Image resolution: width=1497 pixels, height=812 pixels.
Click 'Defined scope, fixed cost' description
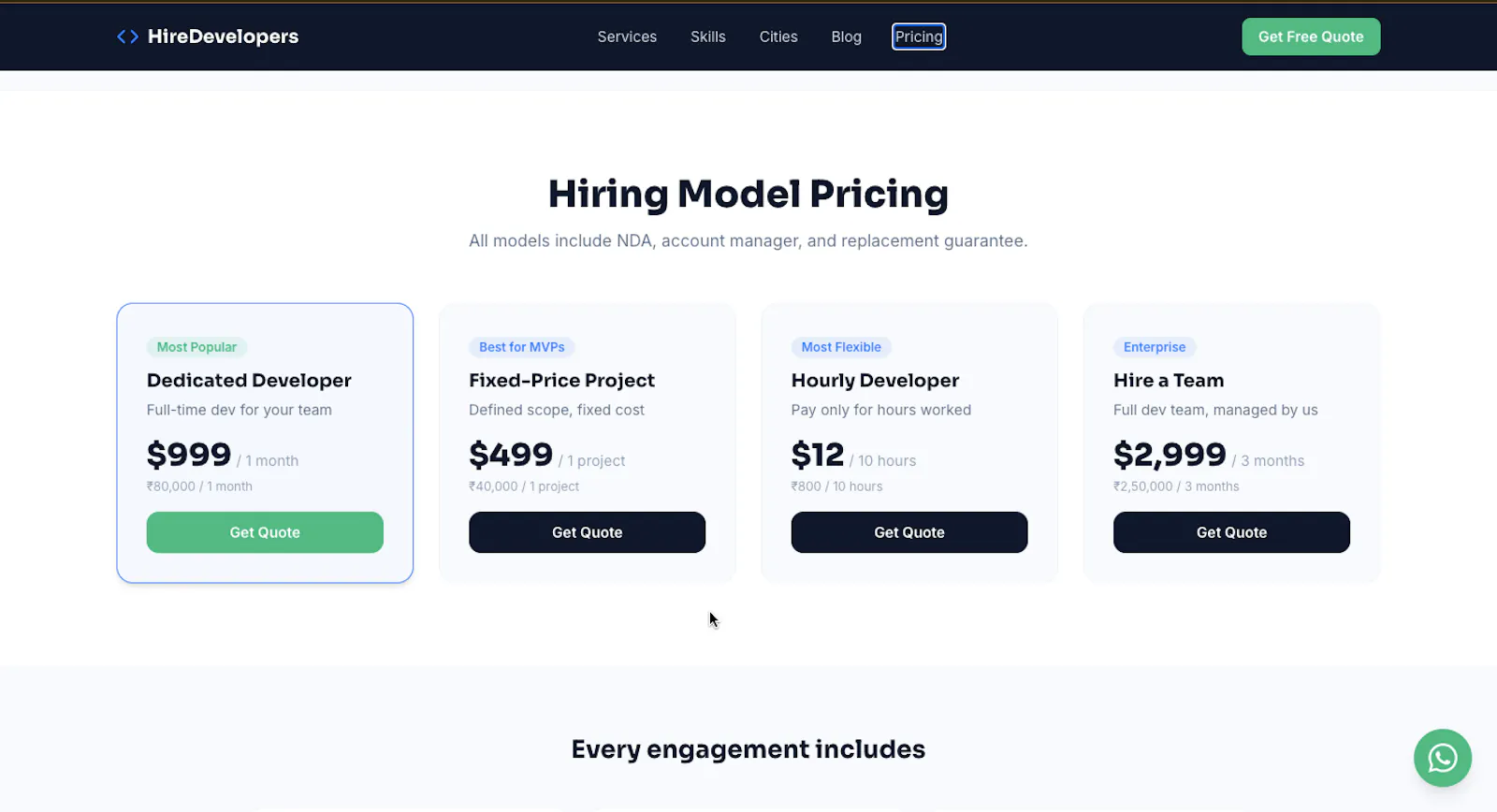point(557,410)
